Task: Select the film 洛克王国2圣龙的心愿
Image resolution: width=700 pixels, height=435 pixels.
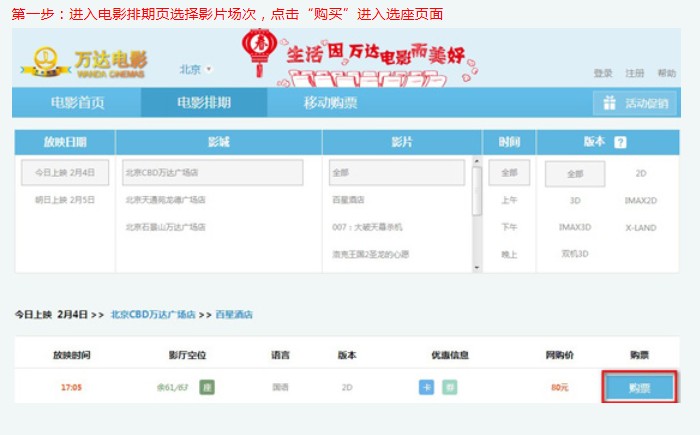Action: (371, 255)
